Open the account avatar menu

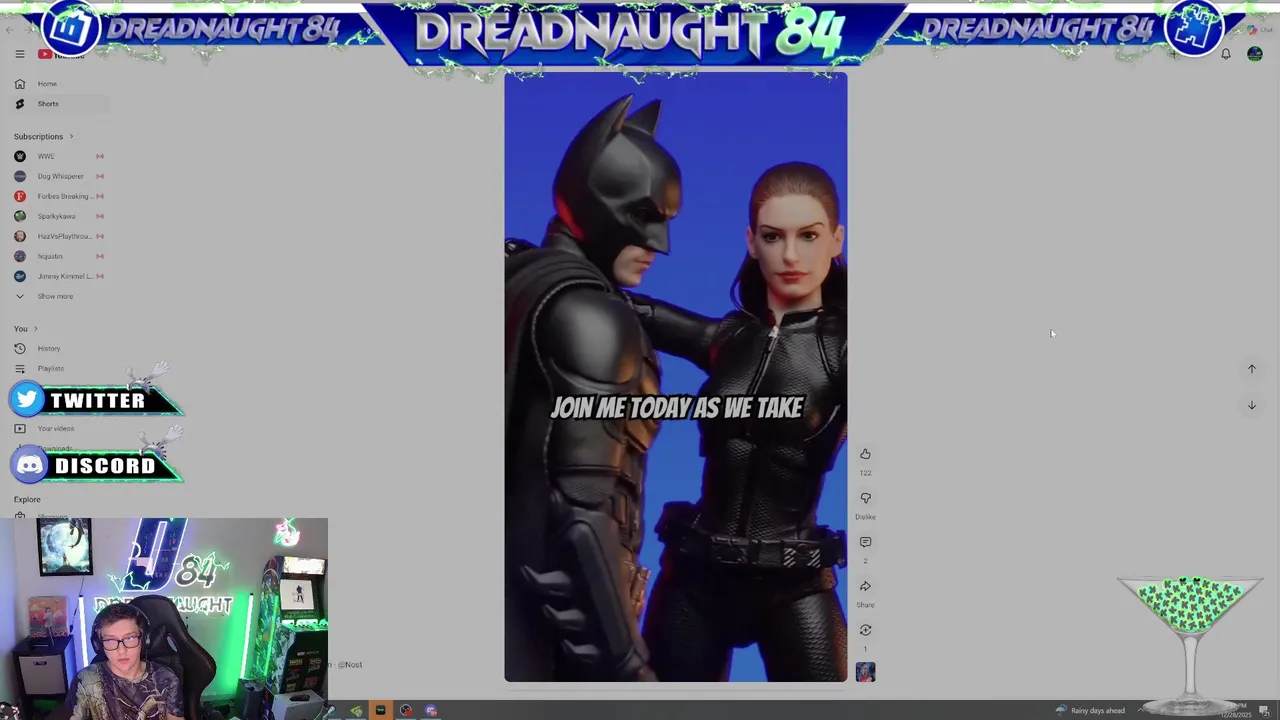(x=1255, y=54)
